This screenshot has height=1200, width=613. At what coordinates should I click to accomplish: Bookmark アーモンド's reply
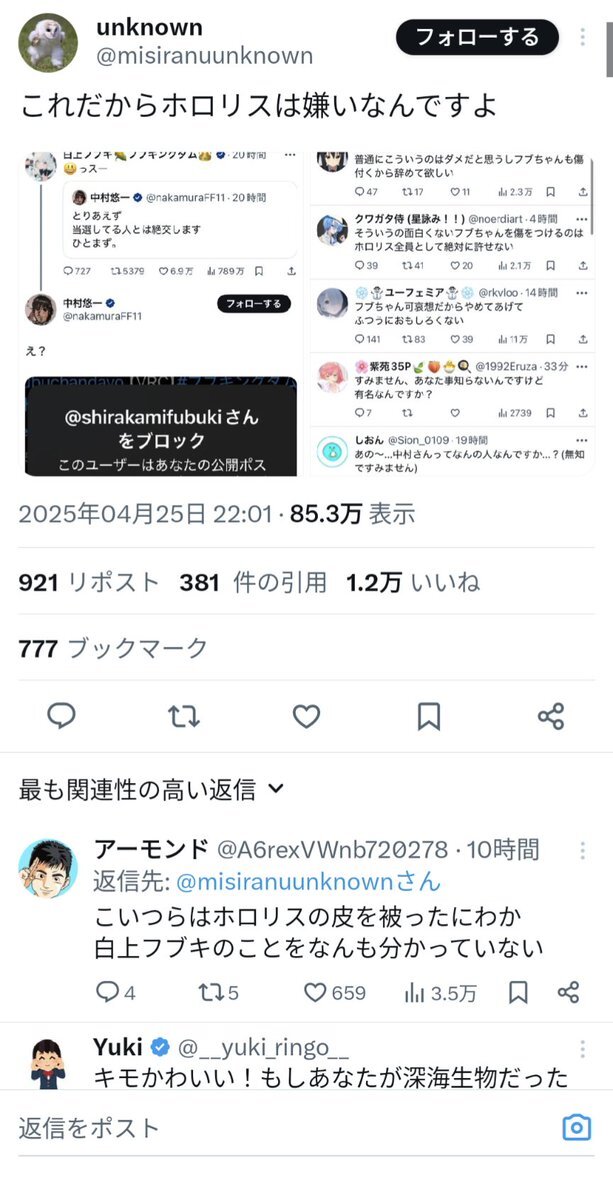(x=518, y=992)
